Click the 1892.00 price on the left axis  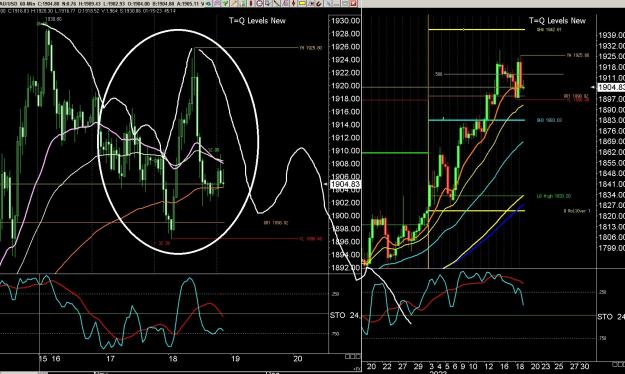pos(345,268)
